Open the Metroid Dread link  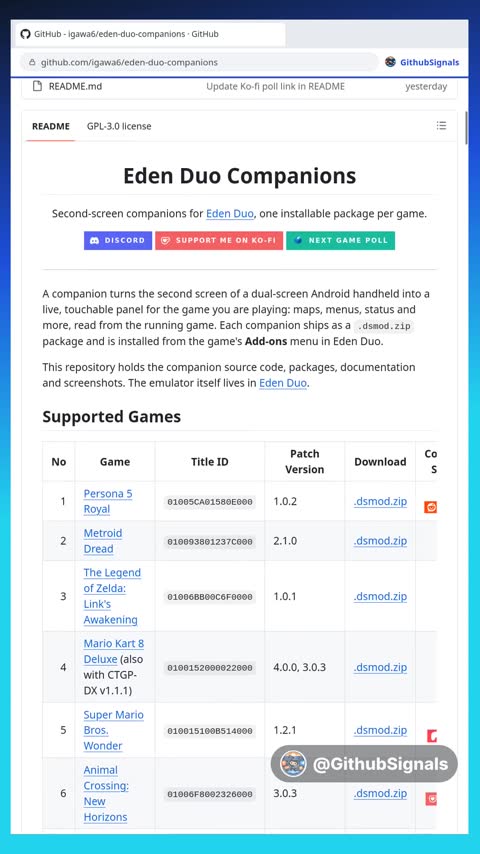[102, 541]
